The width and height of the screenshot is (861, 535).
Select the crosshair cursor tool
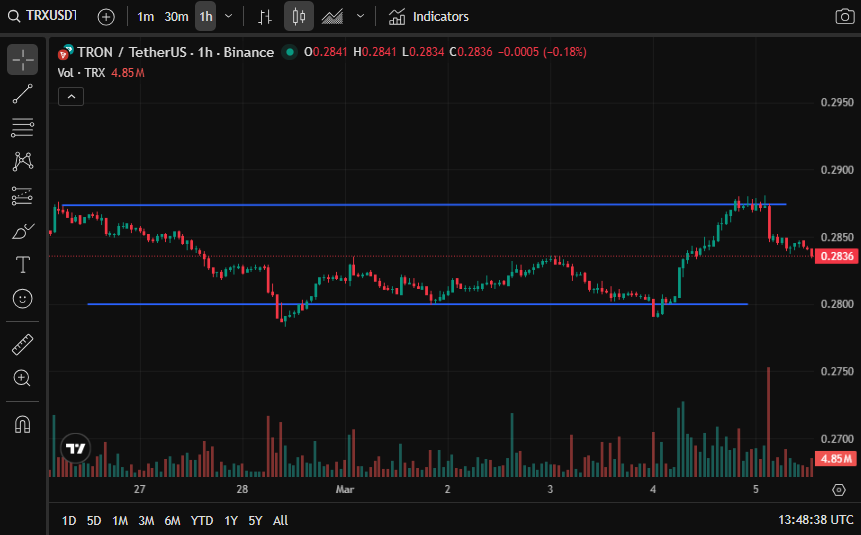[23, 59]
